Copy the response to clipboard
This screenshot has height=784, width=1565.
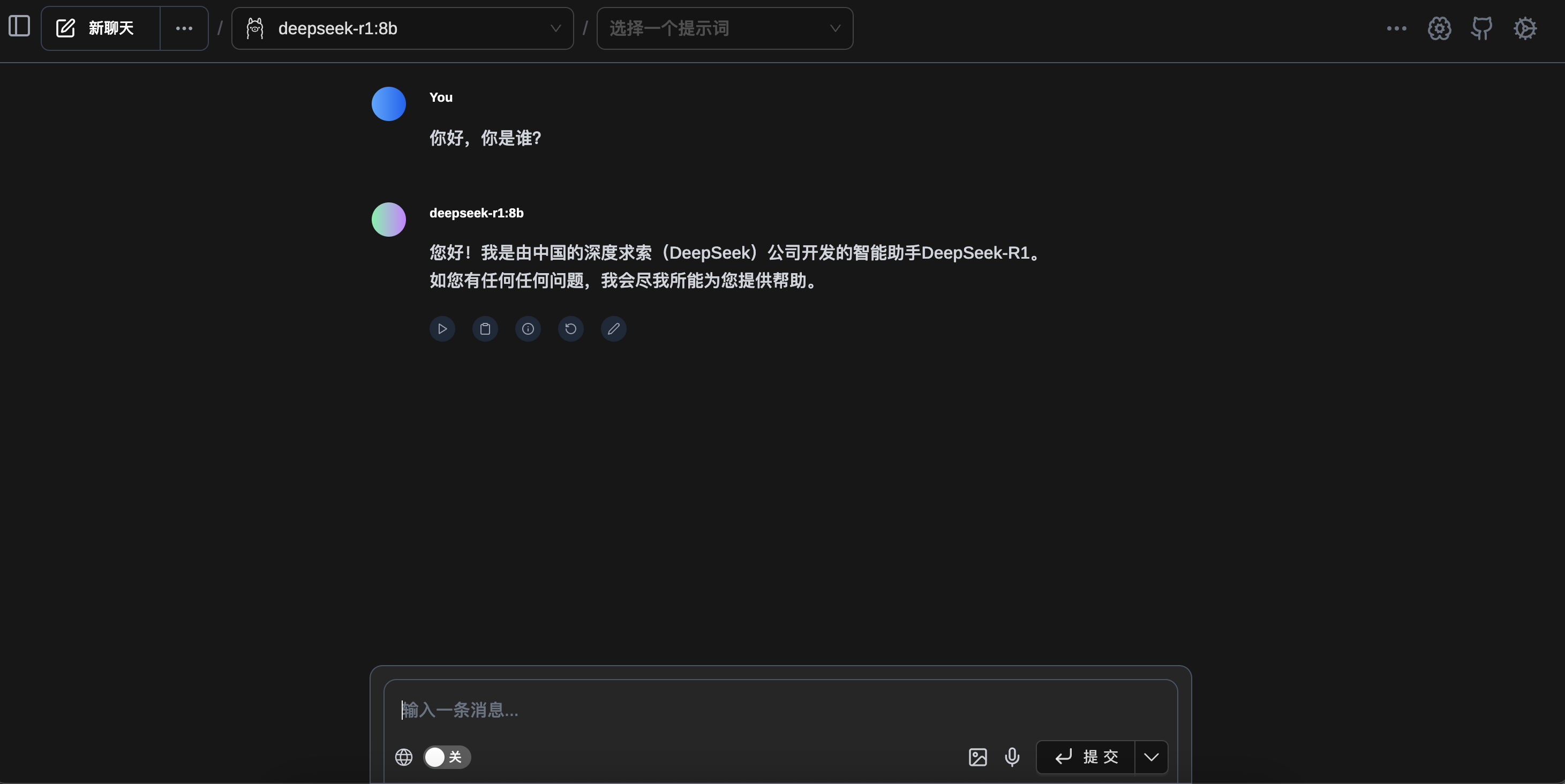pyautogui.click(x=485, y=328)
